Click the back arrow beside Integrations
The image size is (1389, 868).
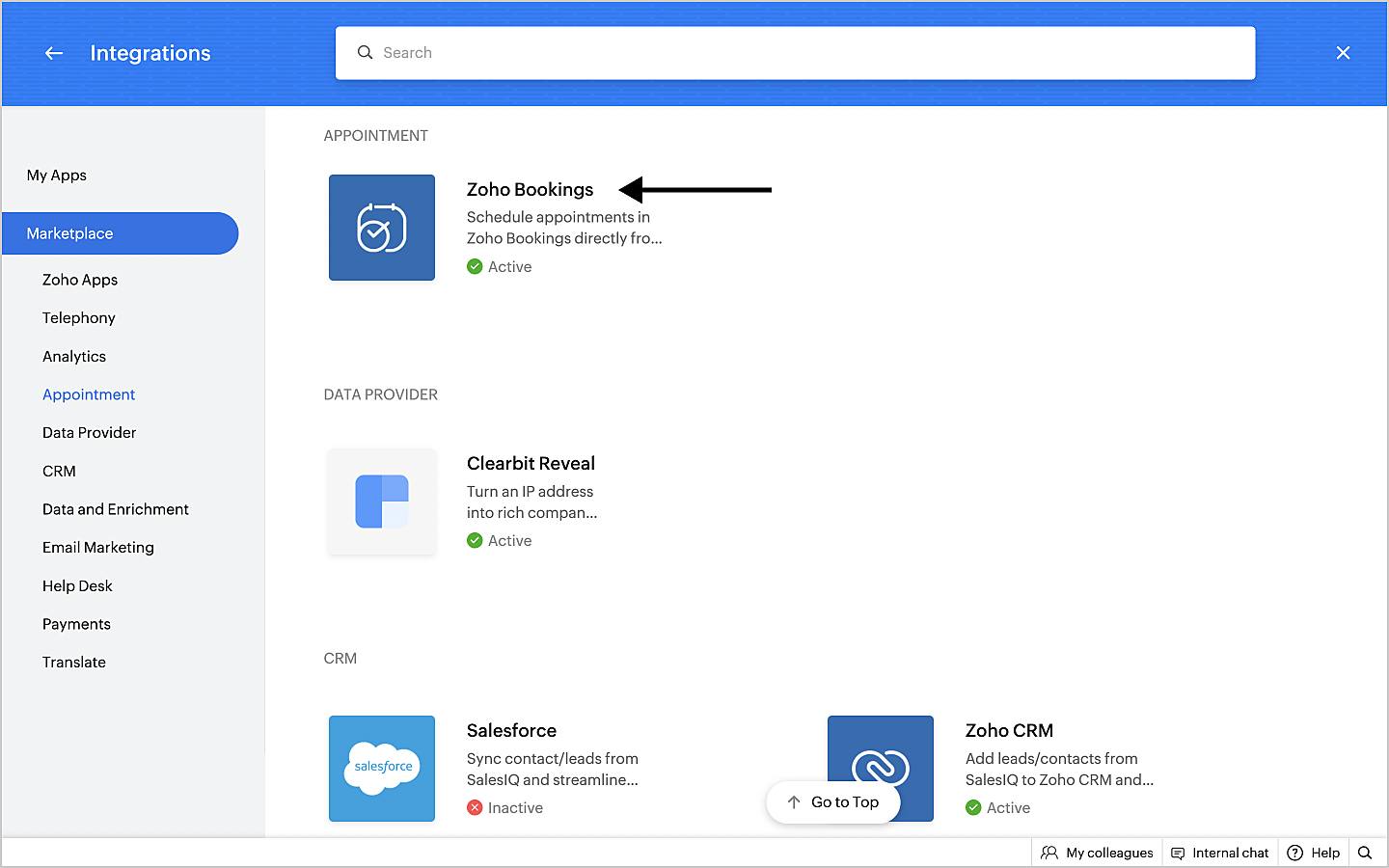click(54, 53)
